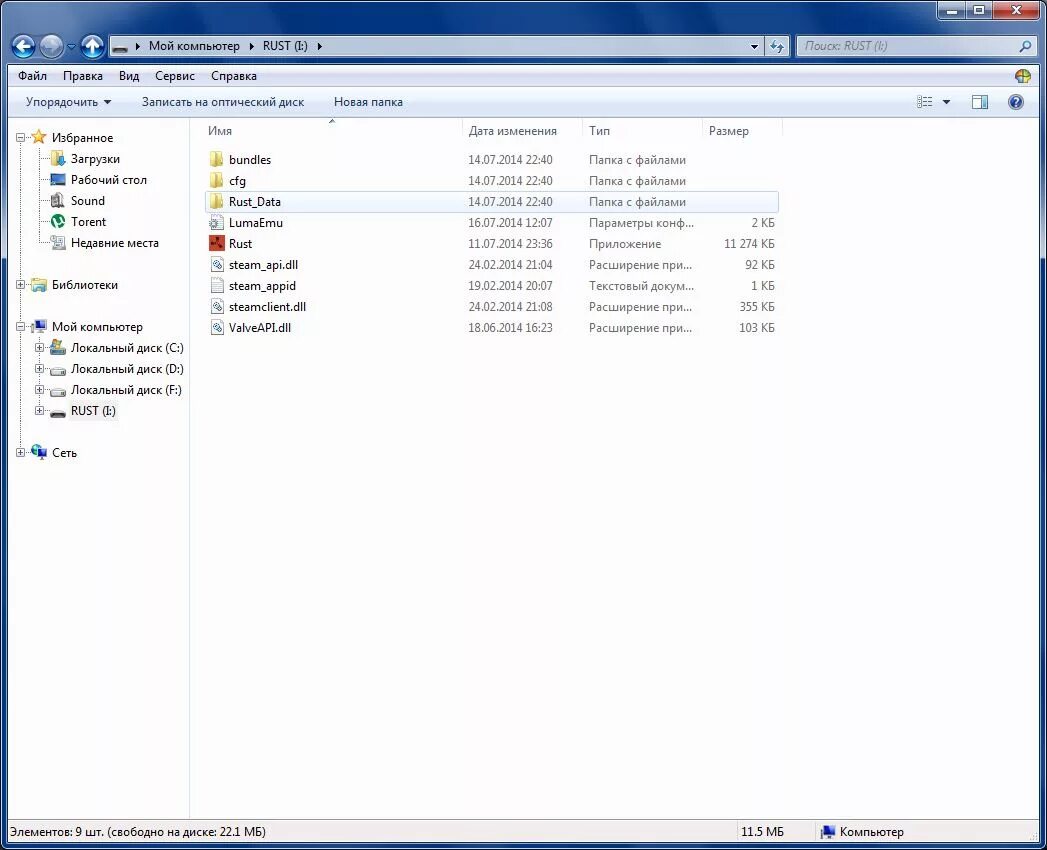Open view options dropdown arrow
The width and height of the screenshot is (1047, 850).
pos(946,102)
